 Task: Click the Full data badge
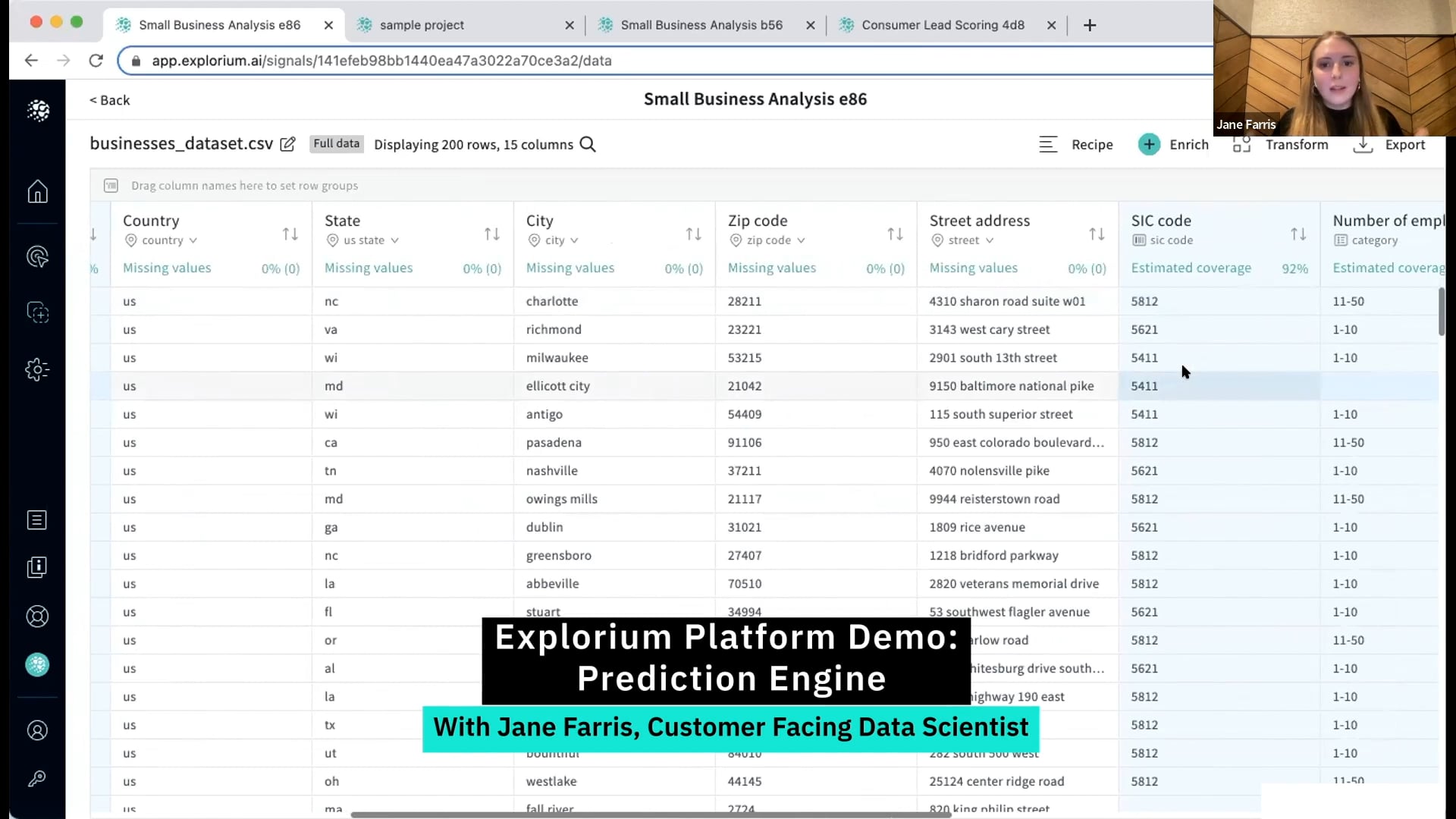[337, 144]
